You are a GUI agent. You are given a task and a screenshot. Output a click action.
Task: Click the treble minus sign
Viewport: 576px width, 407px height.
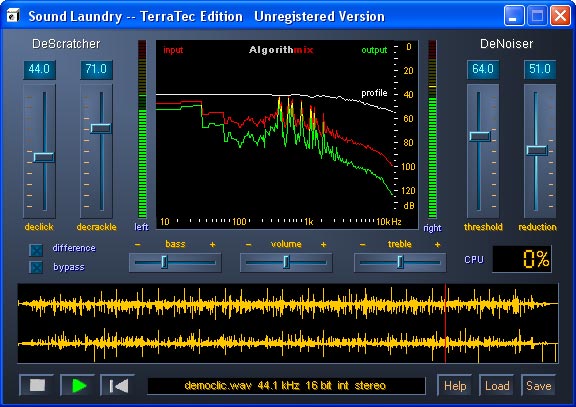click(x=362, y=244)
